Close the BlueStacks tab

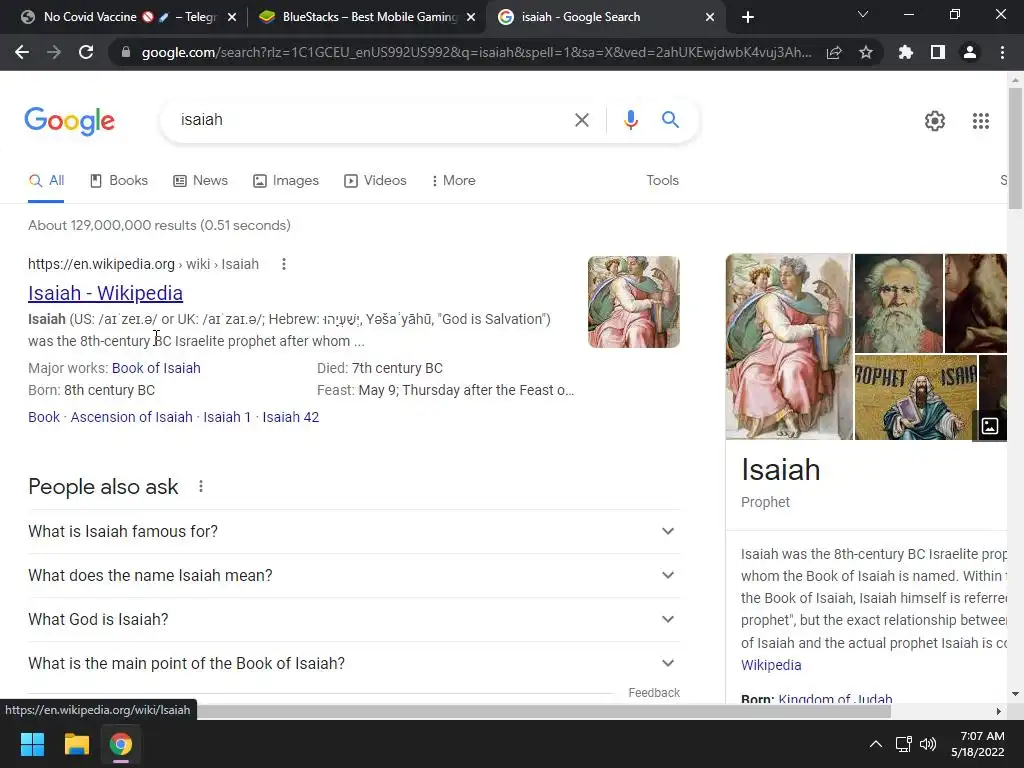471,18
